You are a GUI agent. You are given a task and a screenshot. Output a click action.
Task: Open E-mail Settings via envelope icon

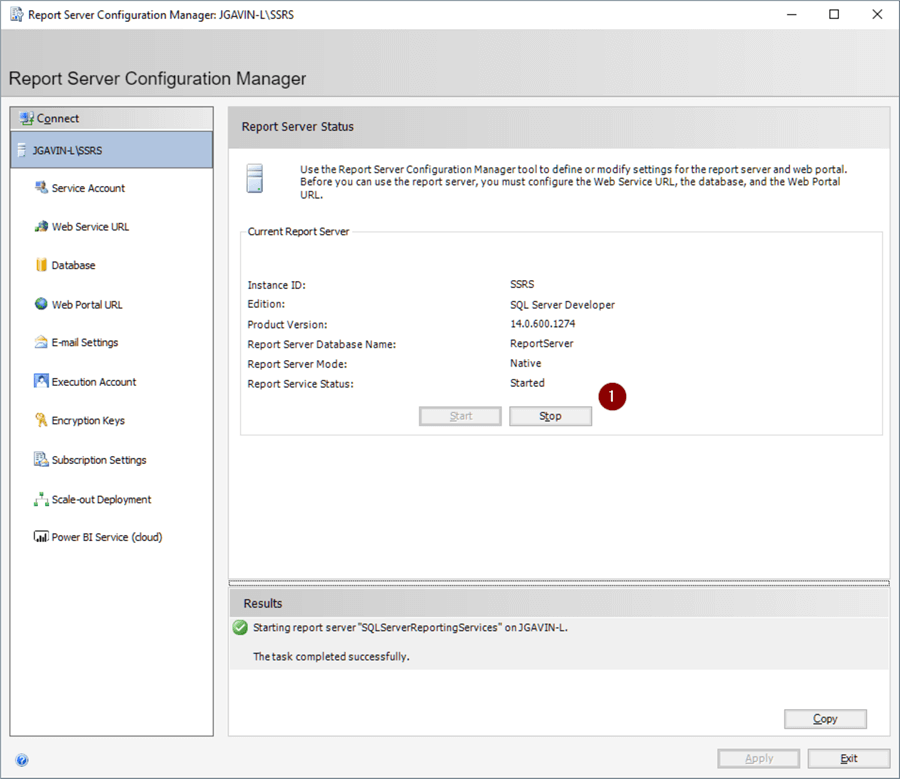41,342
